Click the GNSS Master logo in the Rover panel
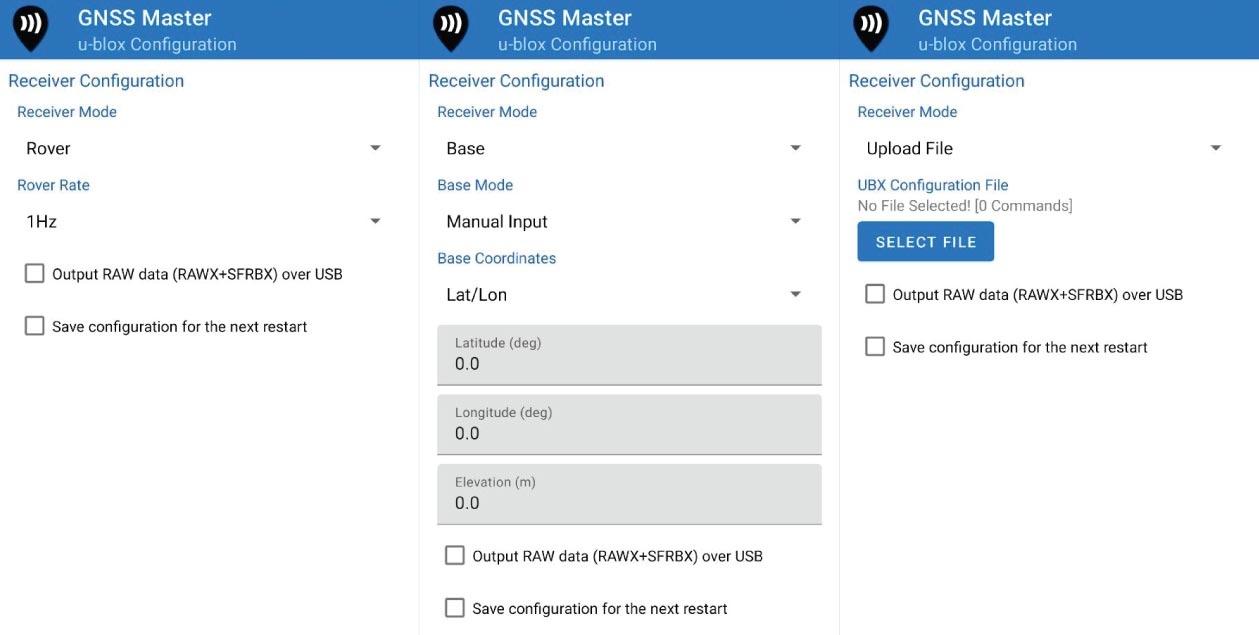Viewport: 1259px width, 635px height. [x=30, y=28]
